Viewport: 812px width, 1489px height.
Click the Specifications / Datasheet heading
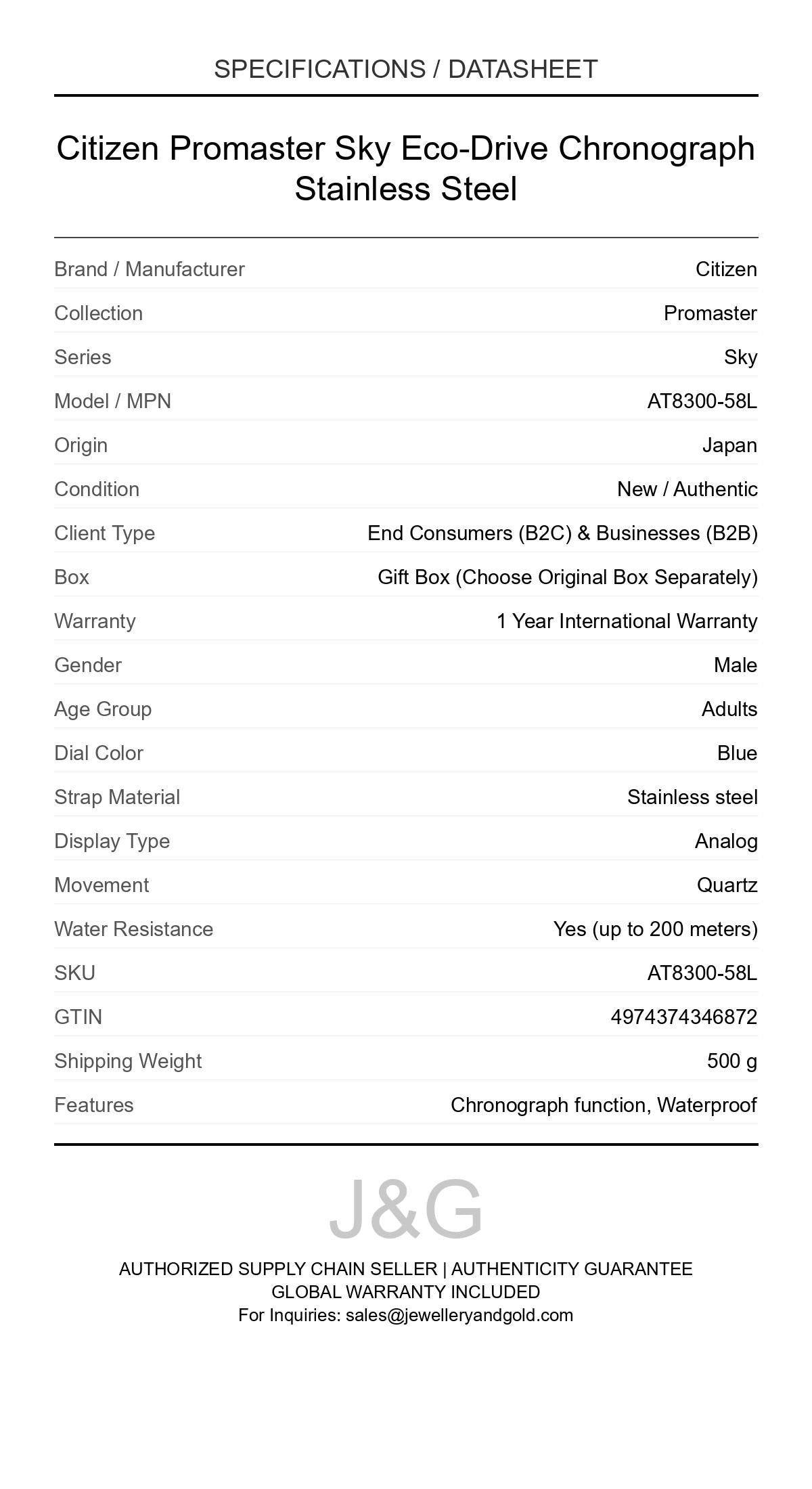pos(405,69)
